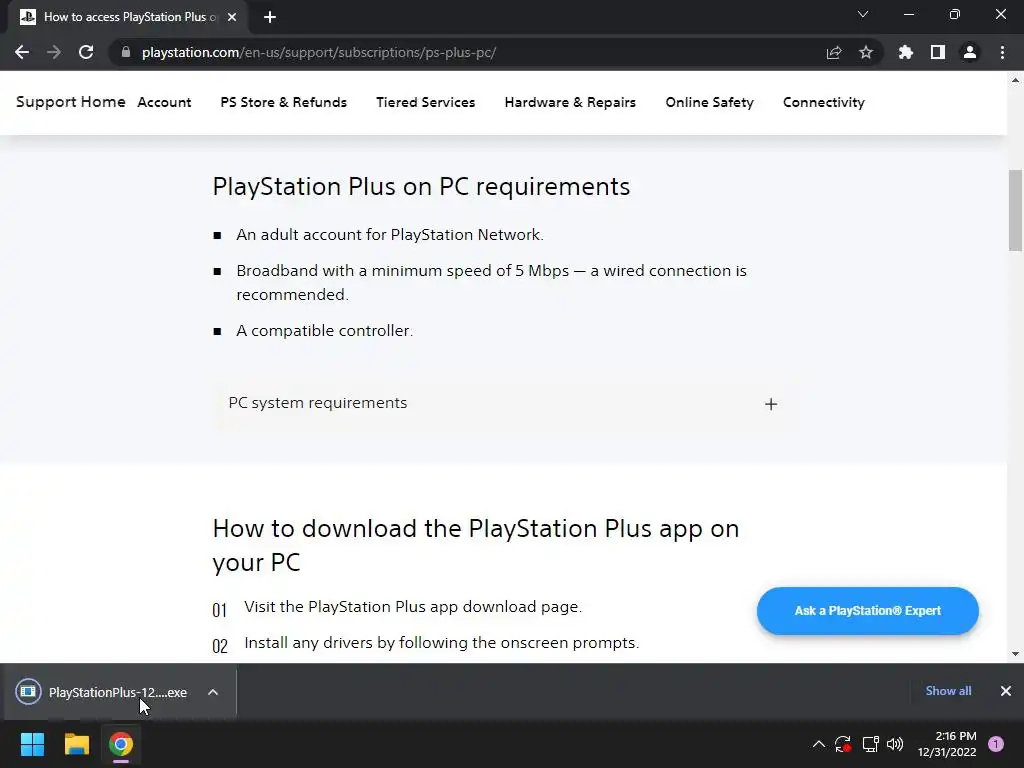Open File Explorer from the taskbar

[76, 744]
